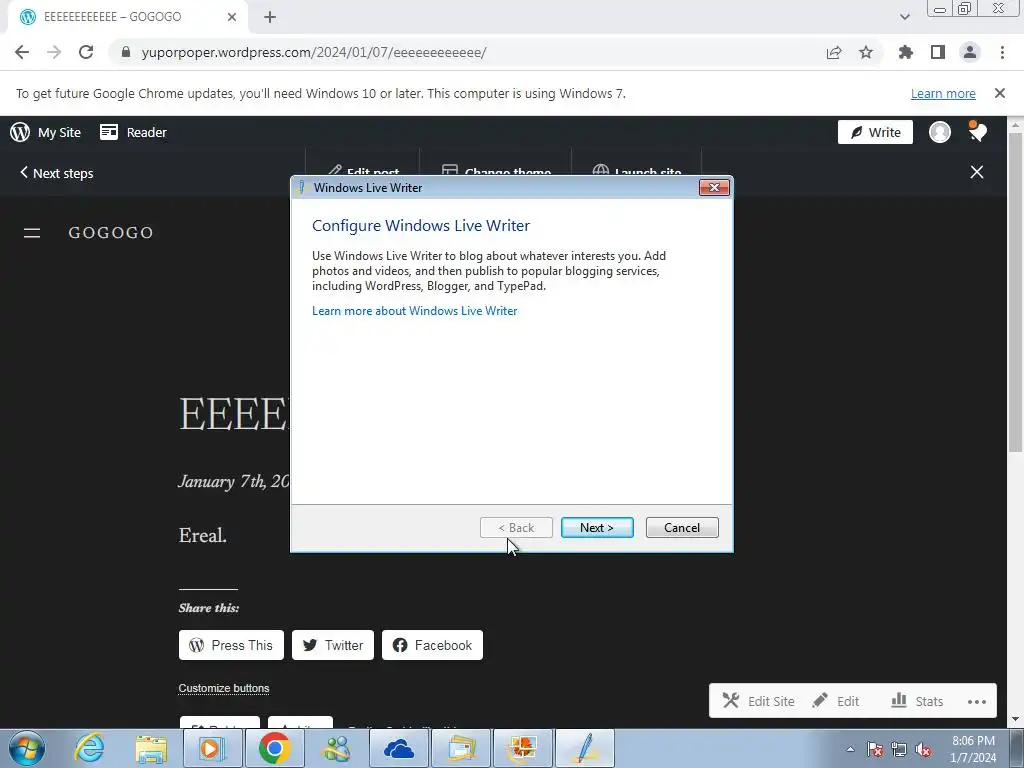Open WordPress notifications bell

(977, 132)
